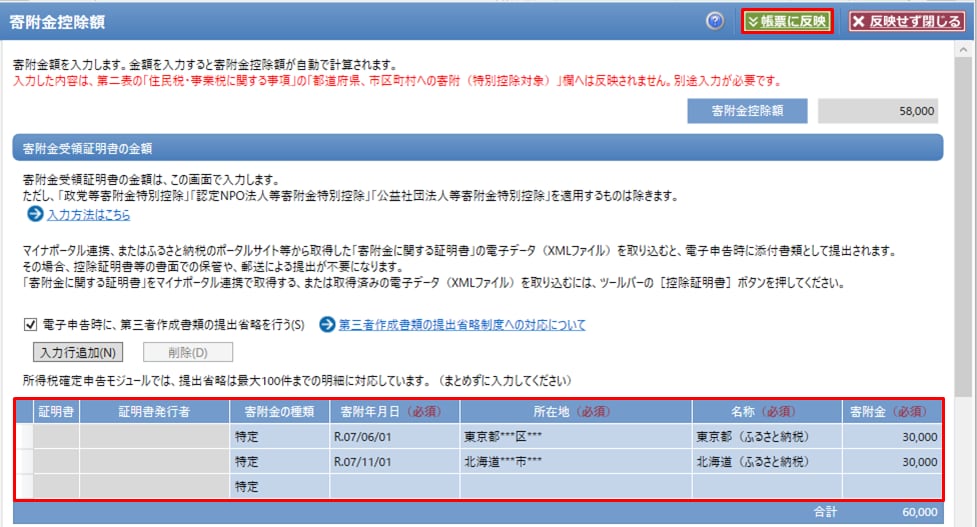Select the first row's row header cell

25,436
